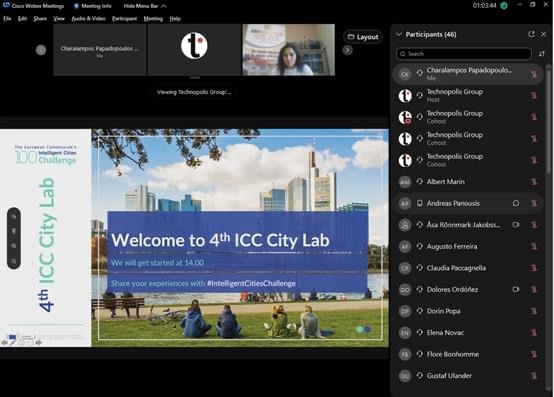Open the File menu
Screen dimensions: 554x397
(x=7, y=18)
